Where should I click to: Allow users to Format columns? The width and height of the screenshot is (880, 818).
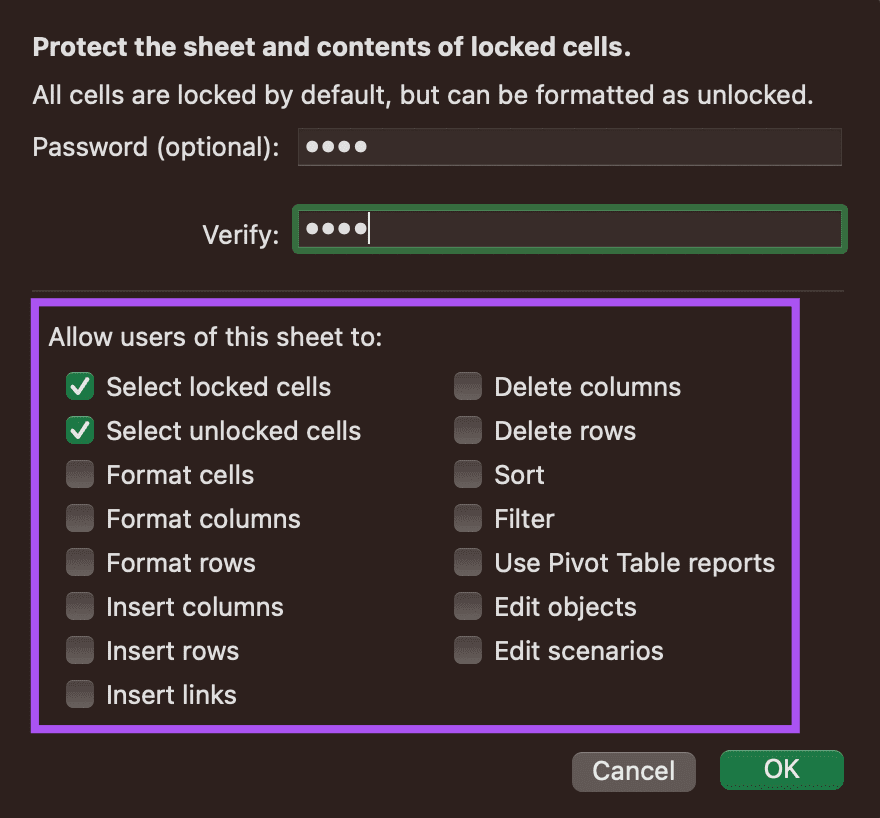(x=80, y=518)
